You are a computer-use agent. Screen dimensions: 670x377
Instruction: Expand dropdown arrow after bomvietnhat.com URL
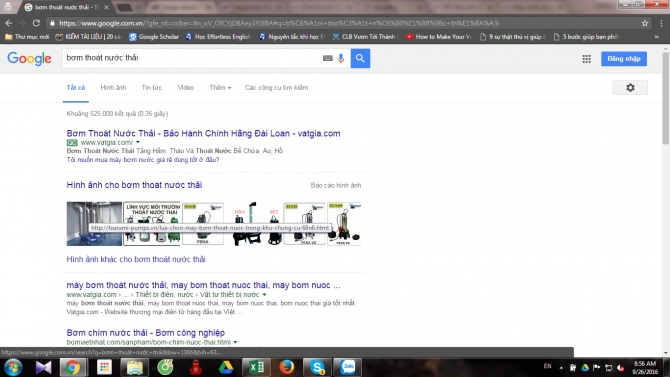(x=235, y=342)
